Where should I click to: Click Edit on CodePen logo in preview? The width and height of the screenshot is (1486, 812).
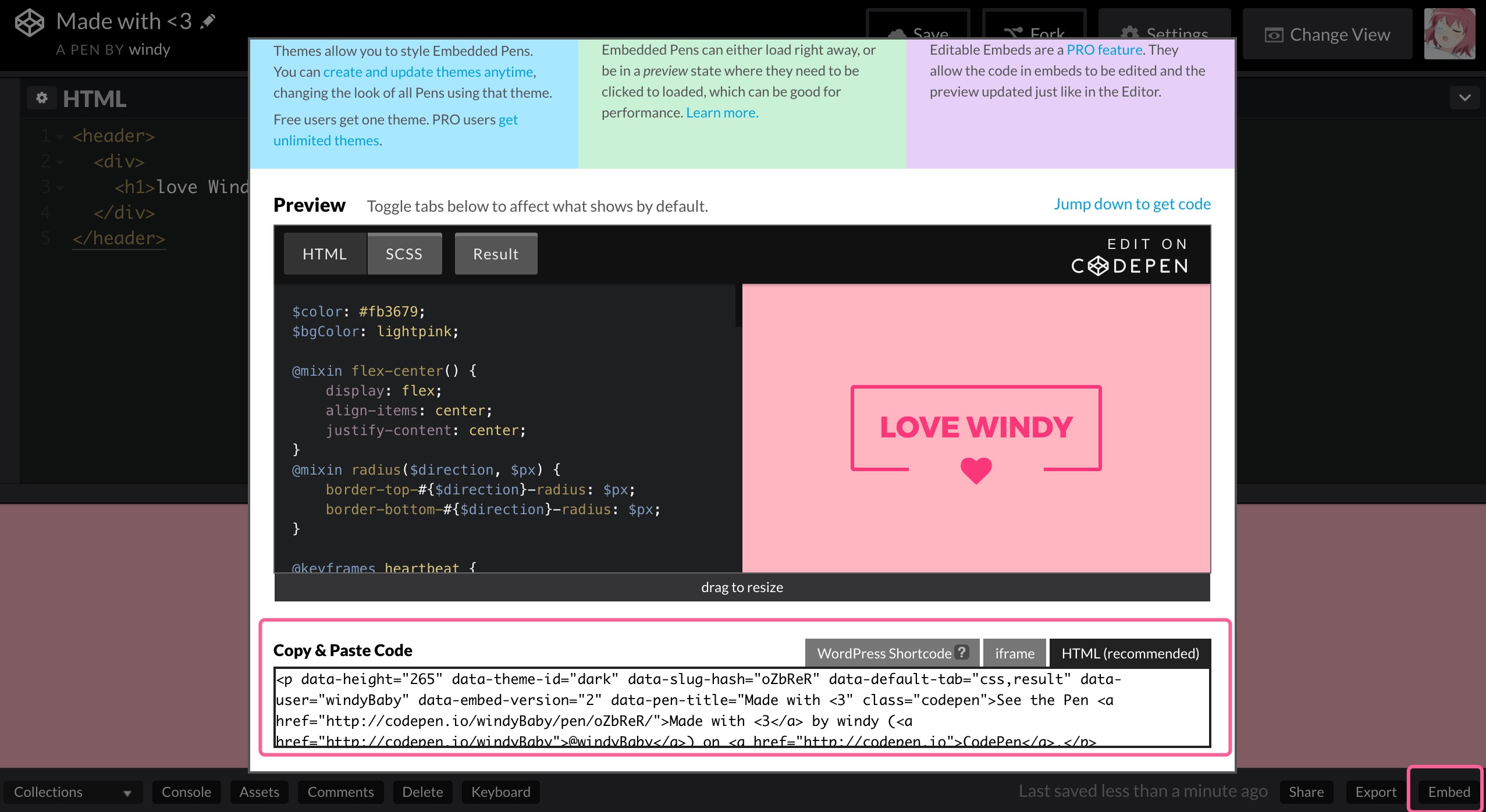click(1130, 256)
